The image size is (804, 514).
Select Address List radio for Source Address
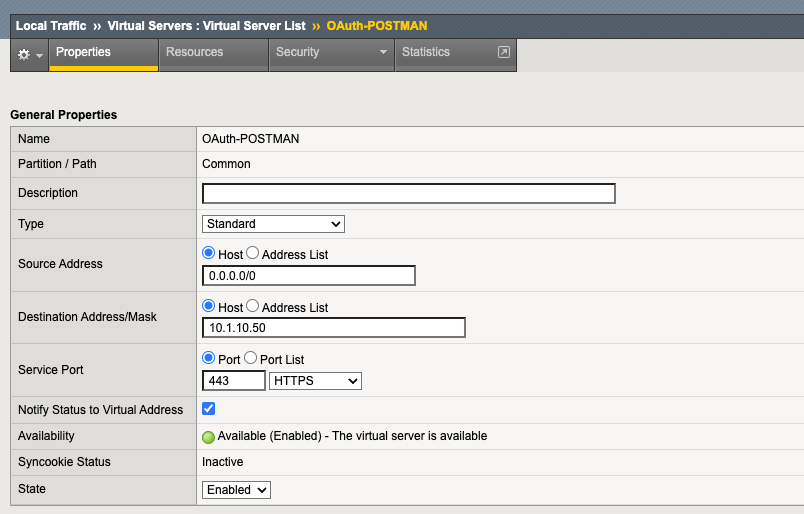point(253,254)
